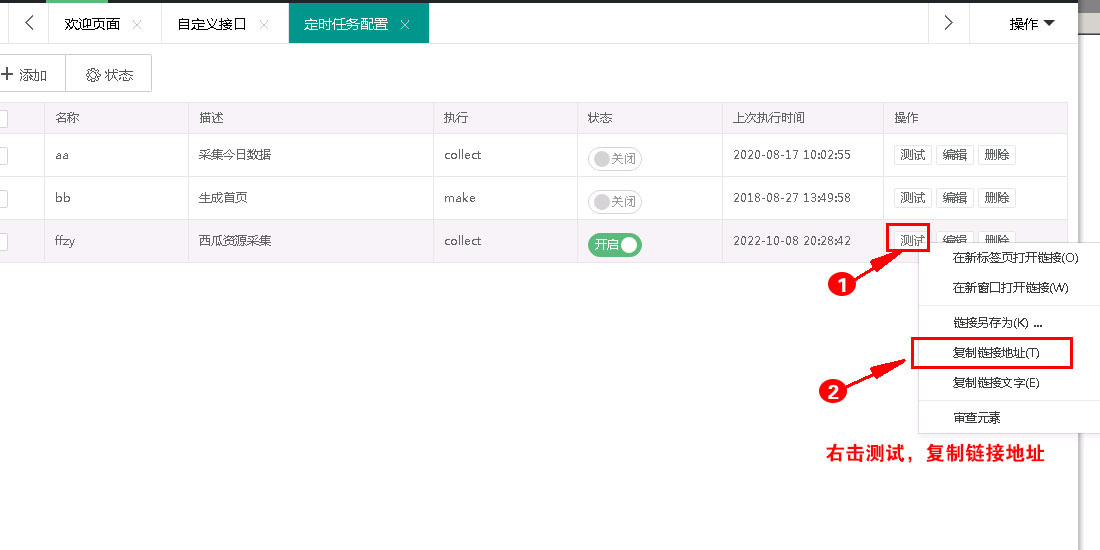Click 删除 button for task aa
Image resolution: width=1100 pixels, height=550 pixels.
tap(997, 155)
